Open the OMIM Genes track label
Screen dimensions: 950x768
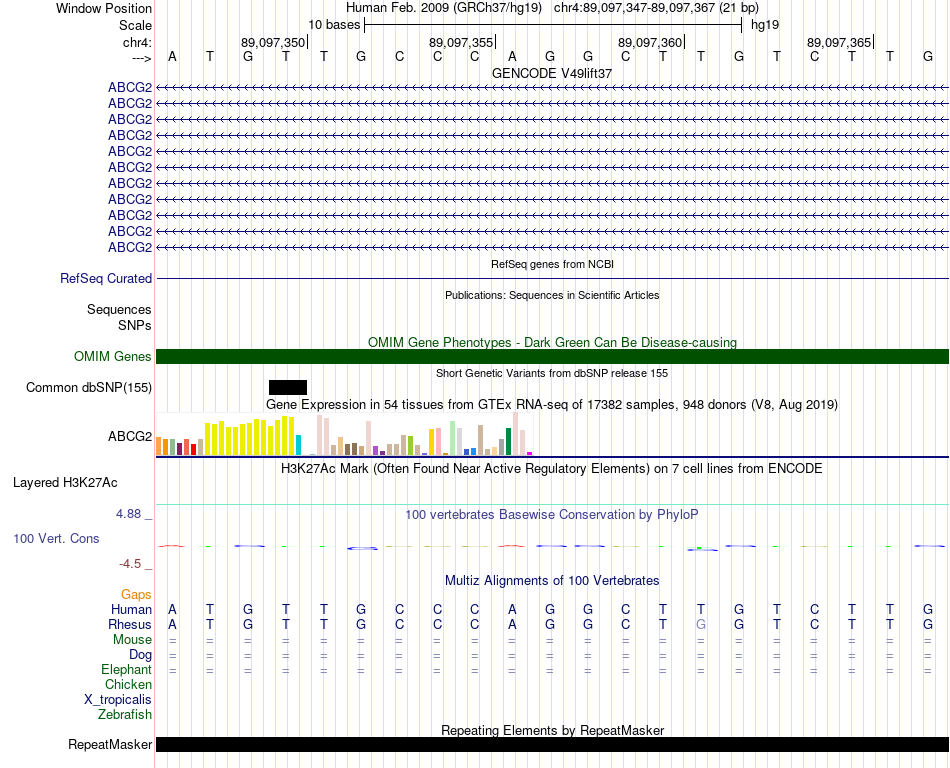[x=113, y=357]
